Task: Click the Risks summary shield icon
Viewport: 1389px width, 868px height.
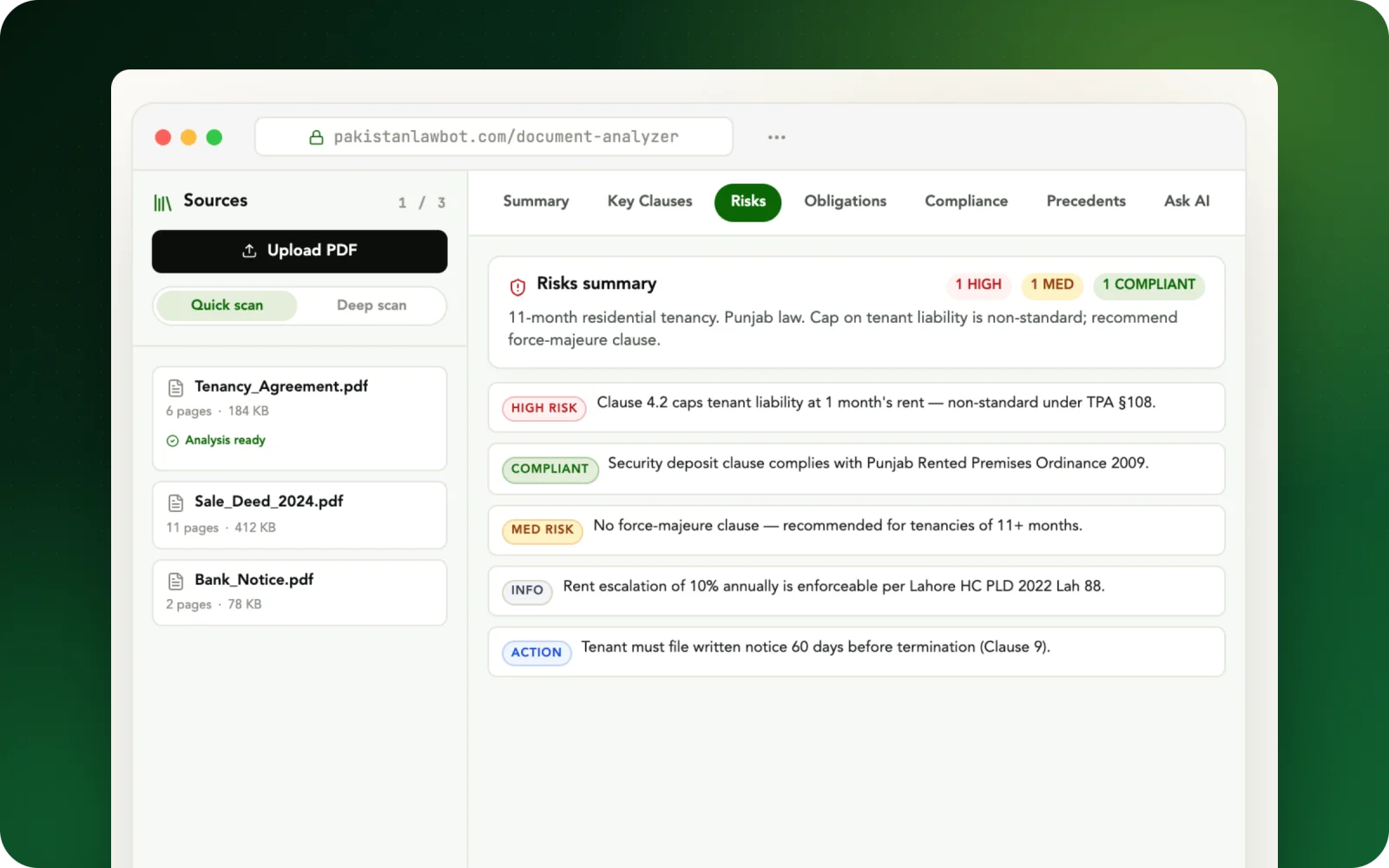Action: pos(517,286)
